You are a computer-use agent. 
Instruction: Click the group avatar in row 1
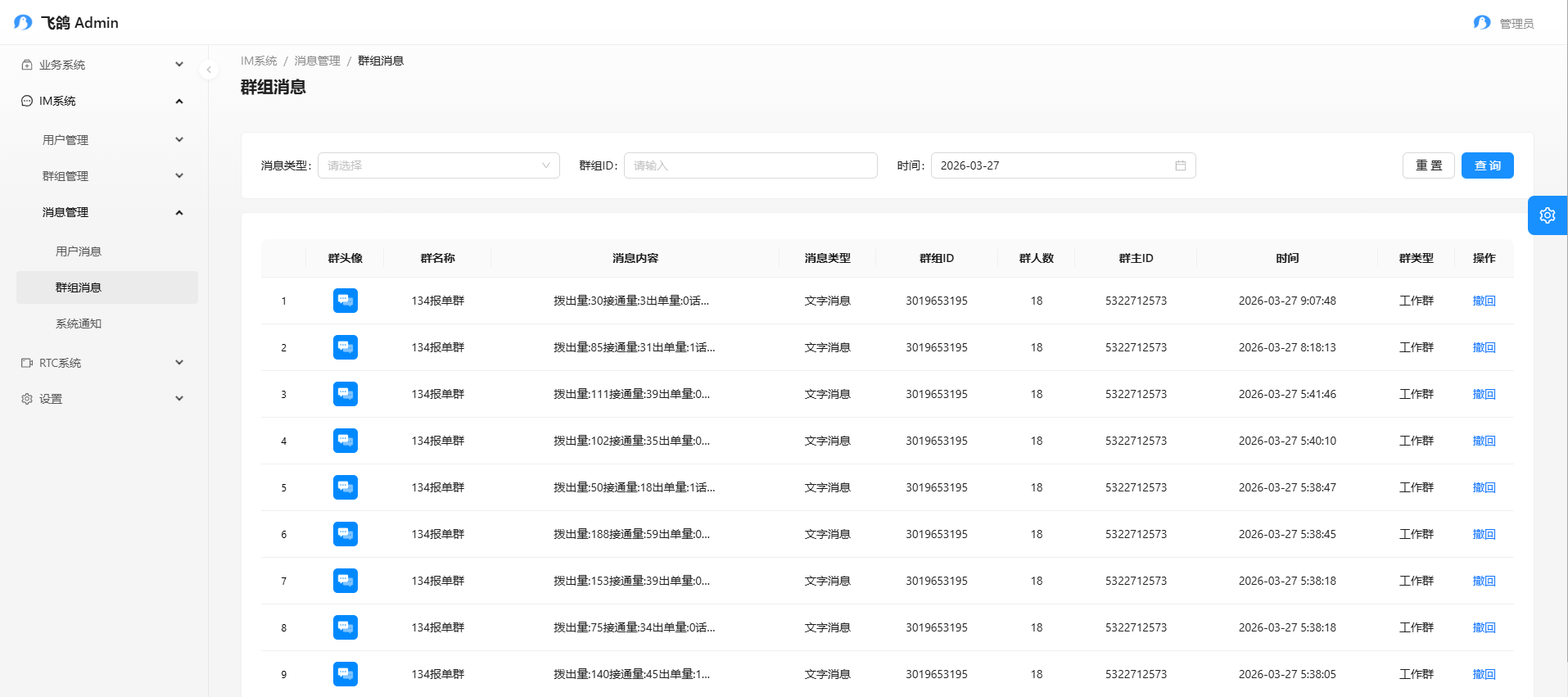pos(345,301)
